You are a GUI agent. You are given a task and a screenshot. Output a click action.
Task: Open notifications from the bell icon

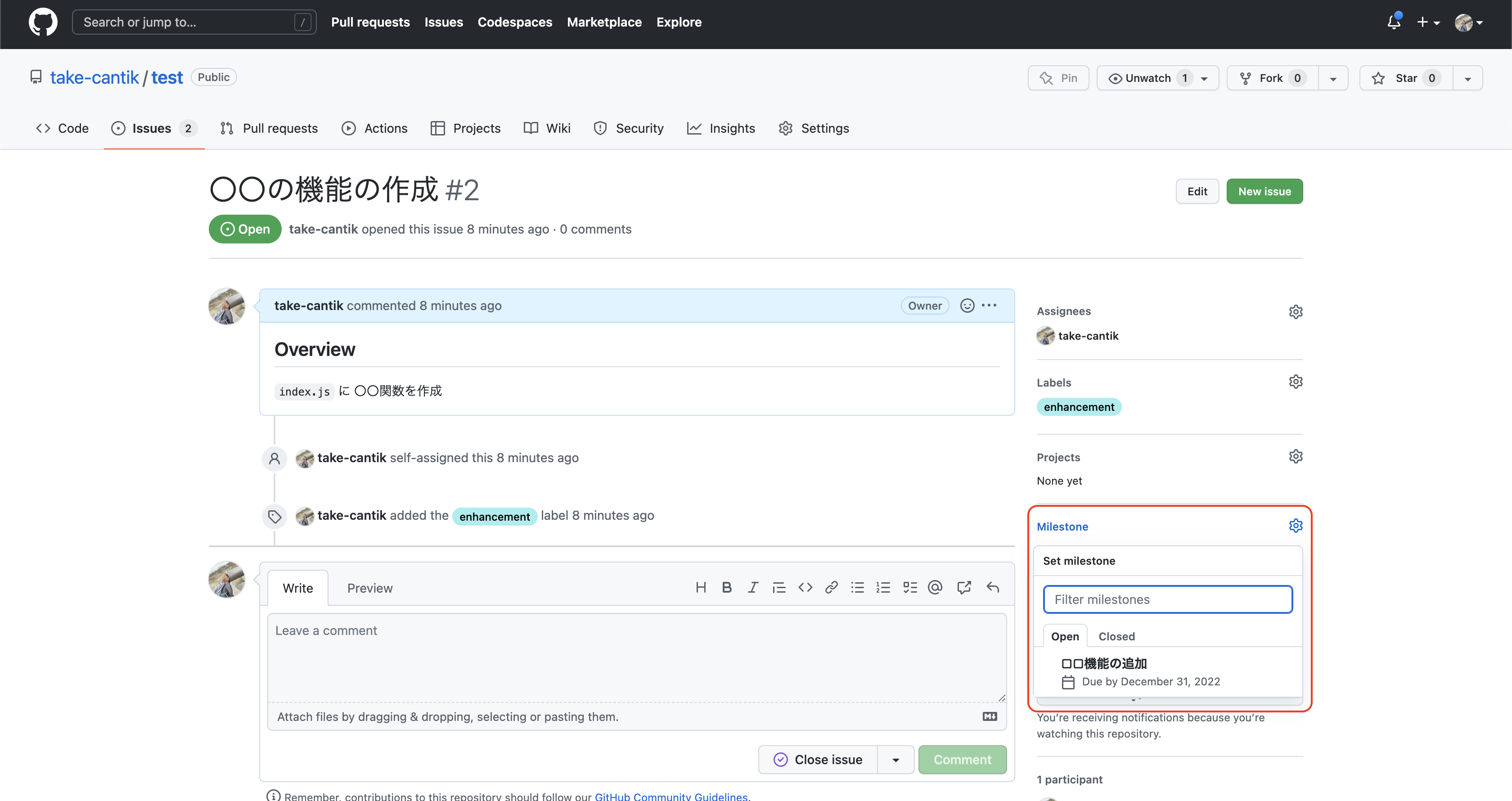point(1394,22)
